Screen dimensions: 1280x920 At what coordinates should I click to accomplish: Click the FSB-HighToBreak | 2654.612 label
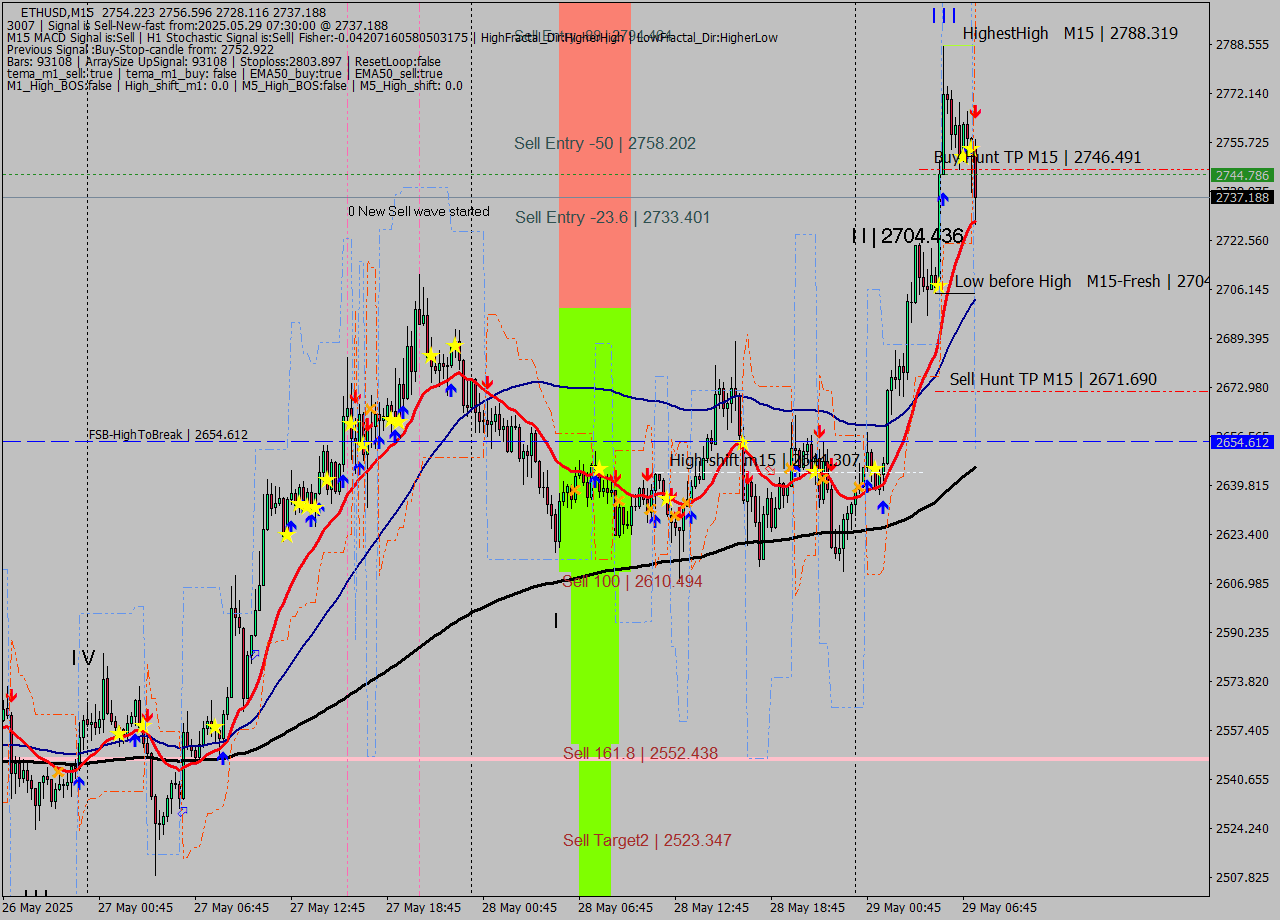pos(170,435)
